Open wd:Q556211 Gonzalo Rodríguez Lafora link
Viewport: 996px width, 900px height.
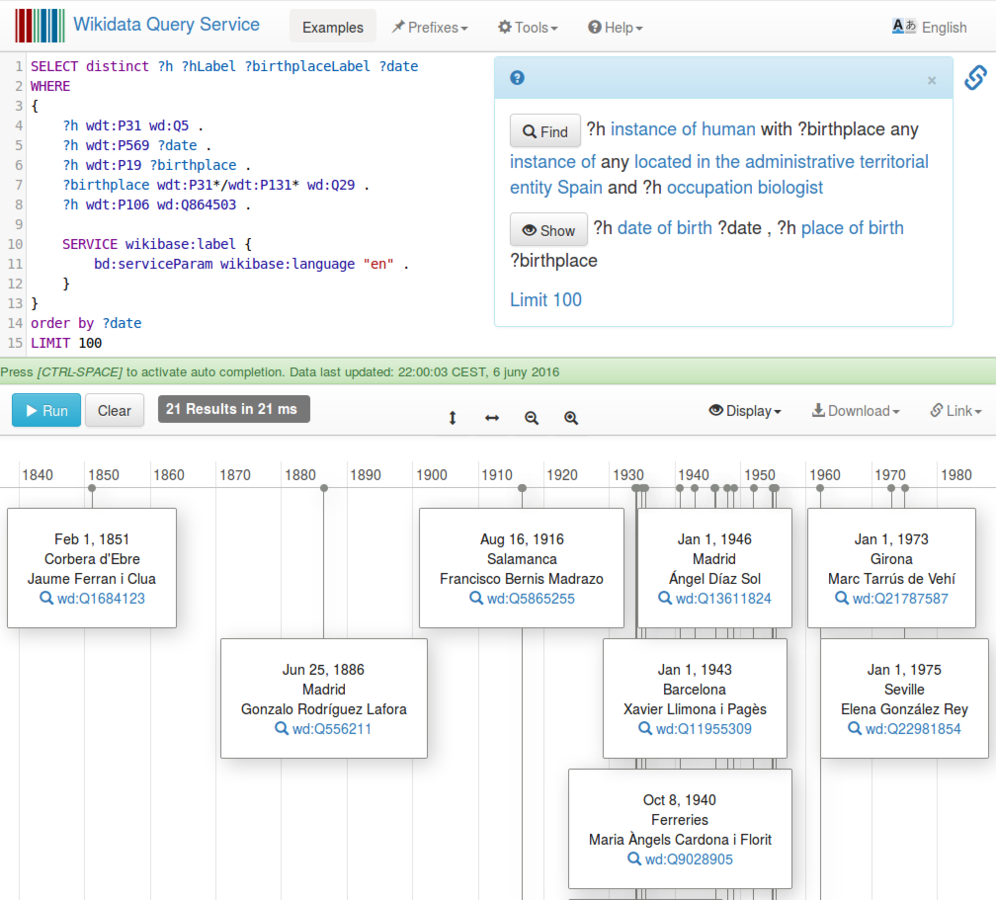pyautogui.click(x=332, y=729)
